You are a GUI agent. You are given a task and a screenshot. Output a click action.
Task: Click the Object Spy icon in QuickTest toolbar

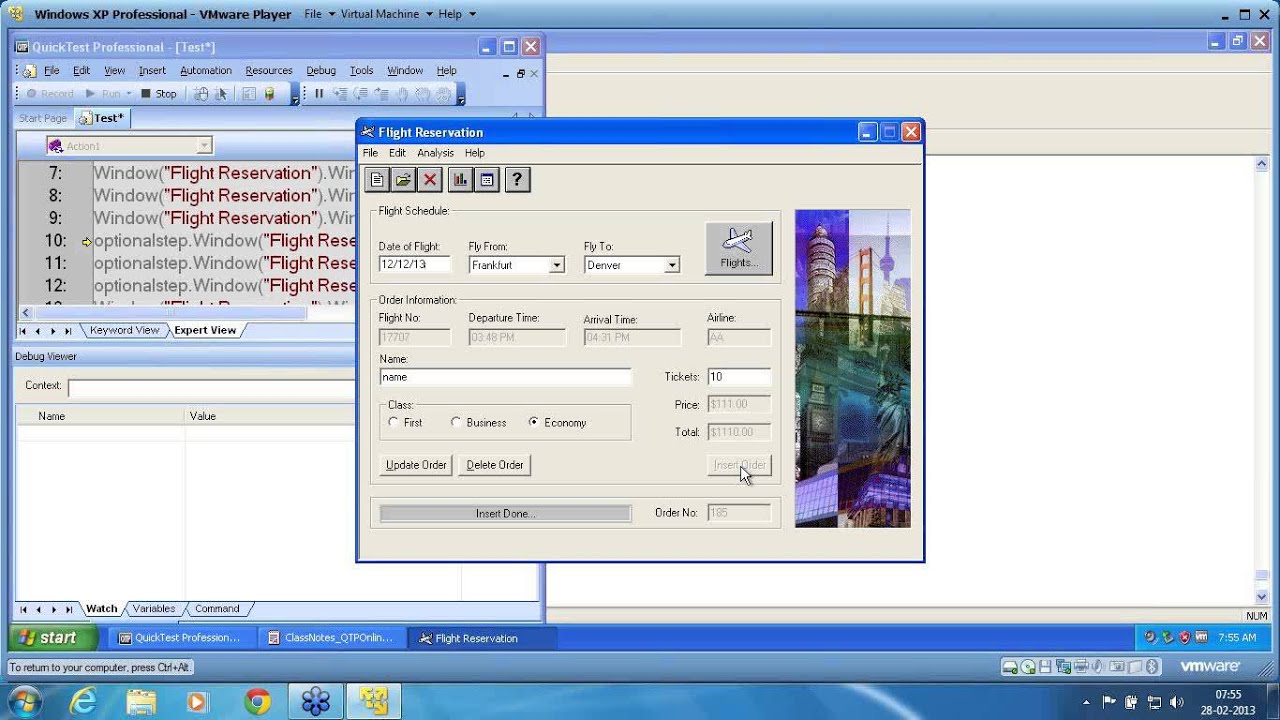coord(201,94)
